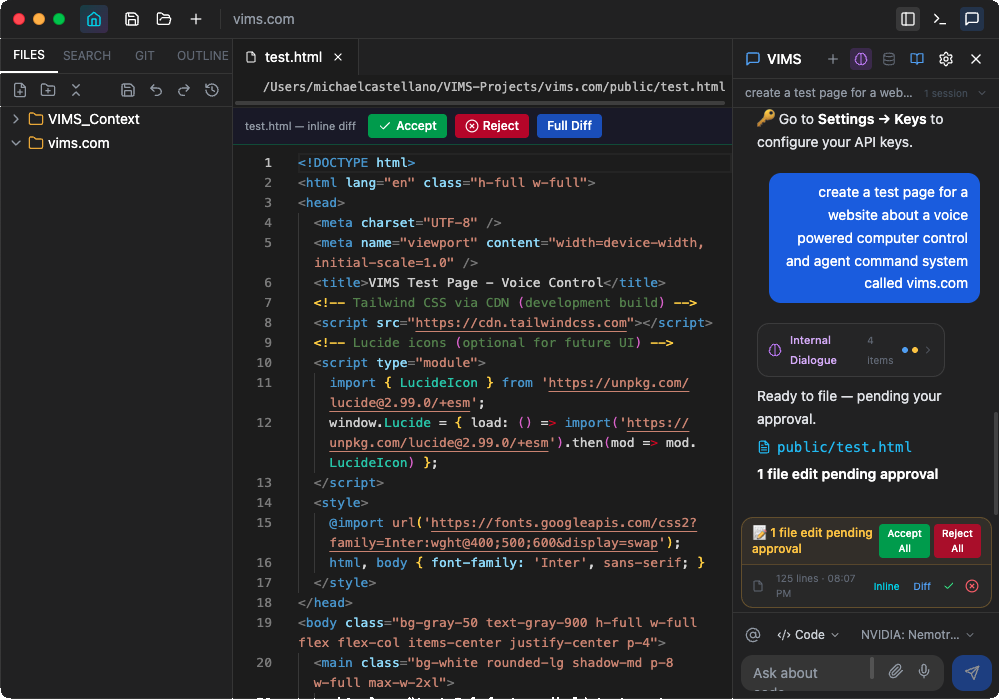The image size is (999, 700).
Task: Click the Save icon in title bar
Action: tap(132, 19)
